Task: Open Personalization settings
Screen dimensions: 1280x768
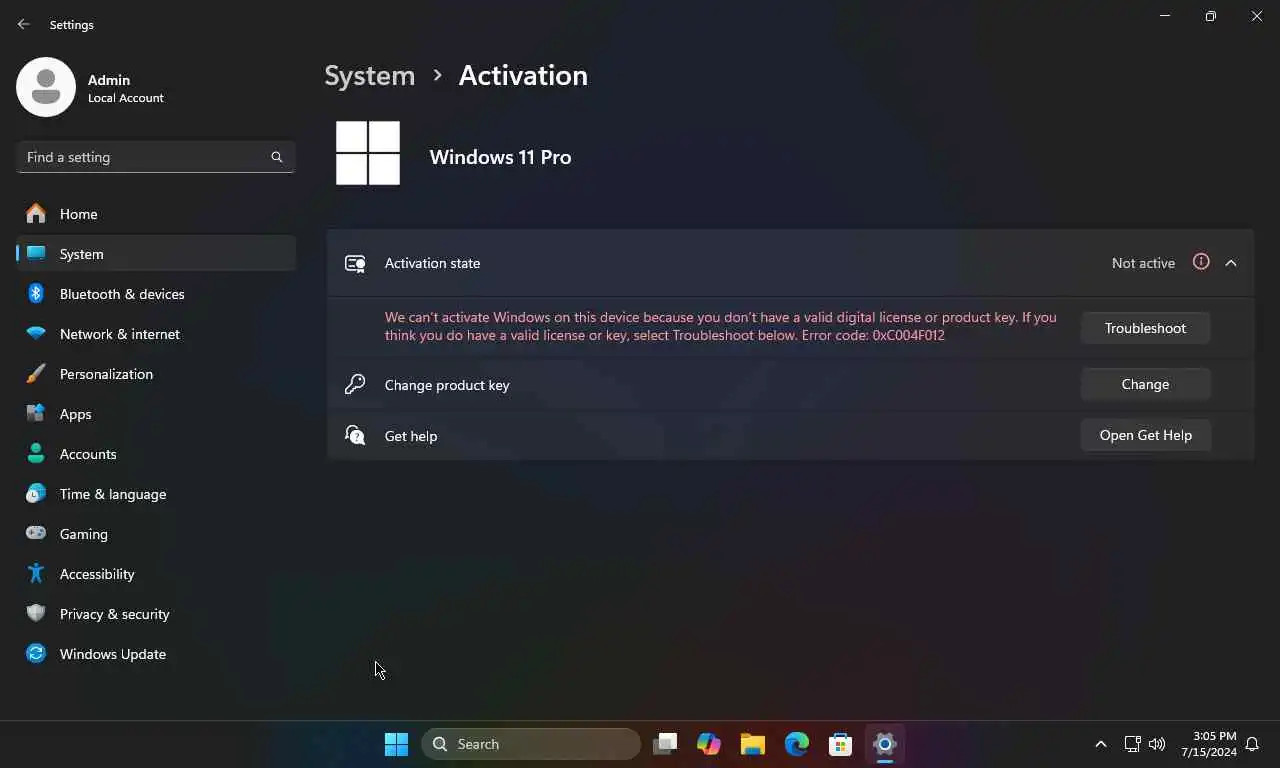Action: point(156,374)
